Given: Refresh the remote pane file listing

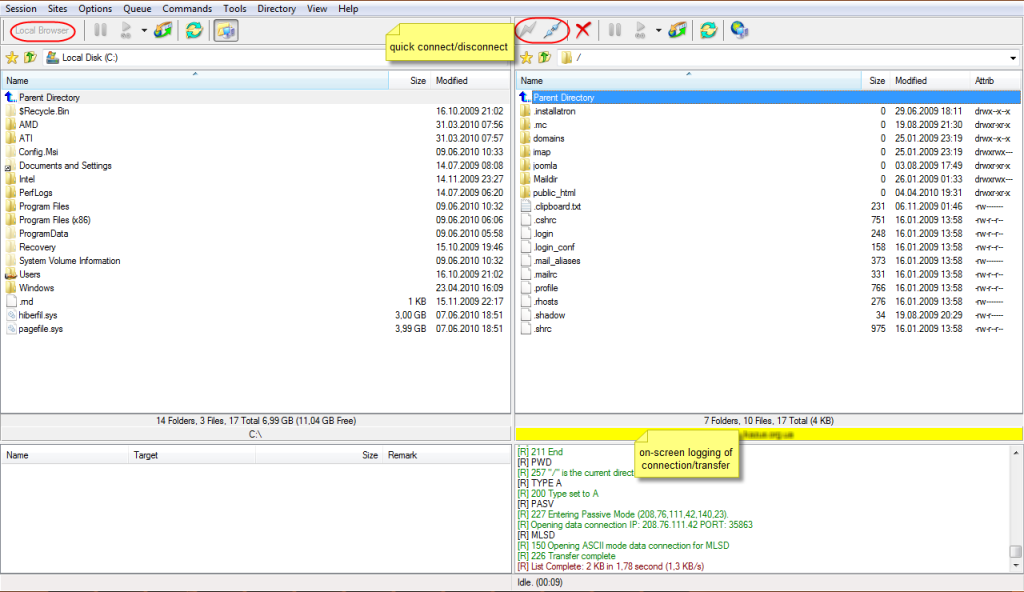Looking at the screenshot, I should [x=708, y=31].
